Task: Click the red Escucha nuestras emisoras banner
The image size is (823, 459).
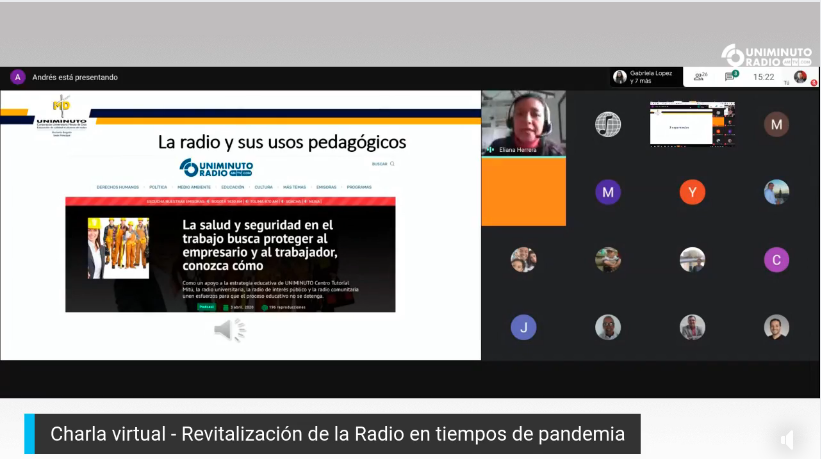Action: (230, 201)
